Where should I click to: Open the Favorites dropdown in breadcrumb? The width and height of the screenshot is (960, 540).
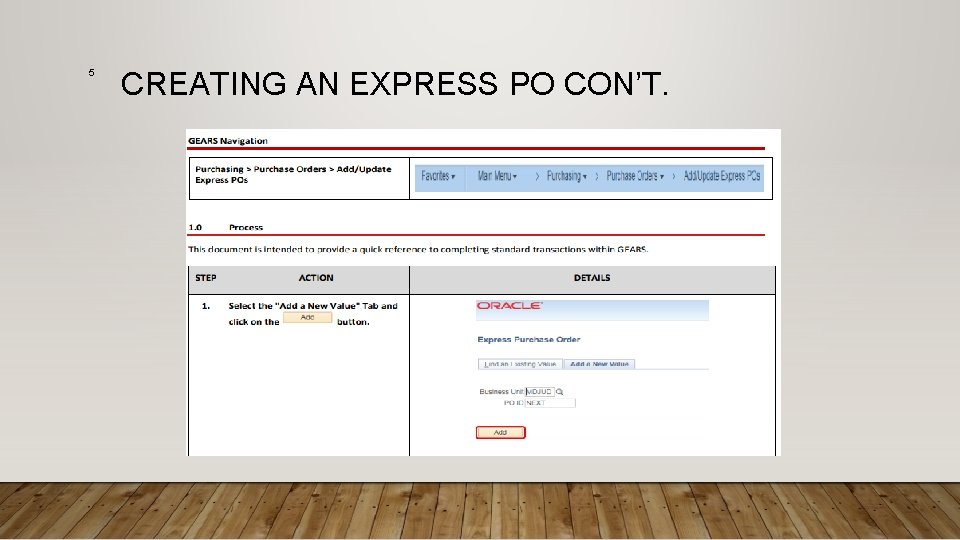(x=438, y=176)
